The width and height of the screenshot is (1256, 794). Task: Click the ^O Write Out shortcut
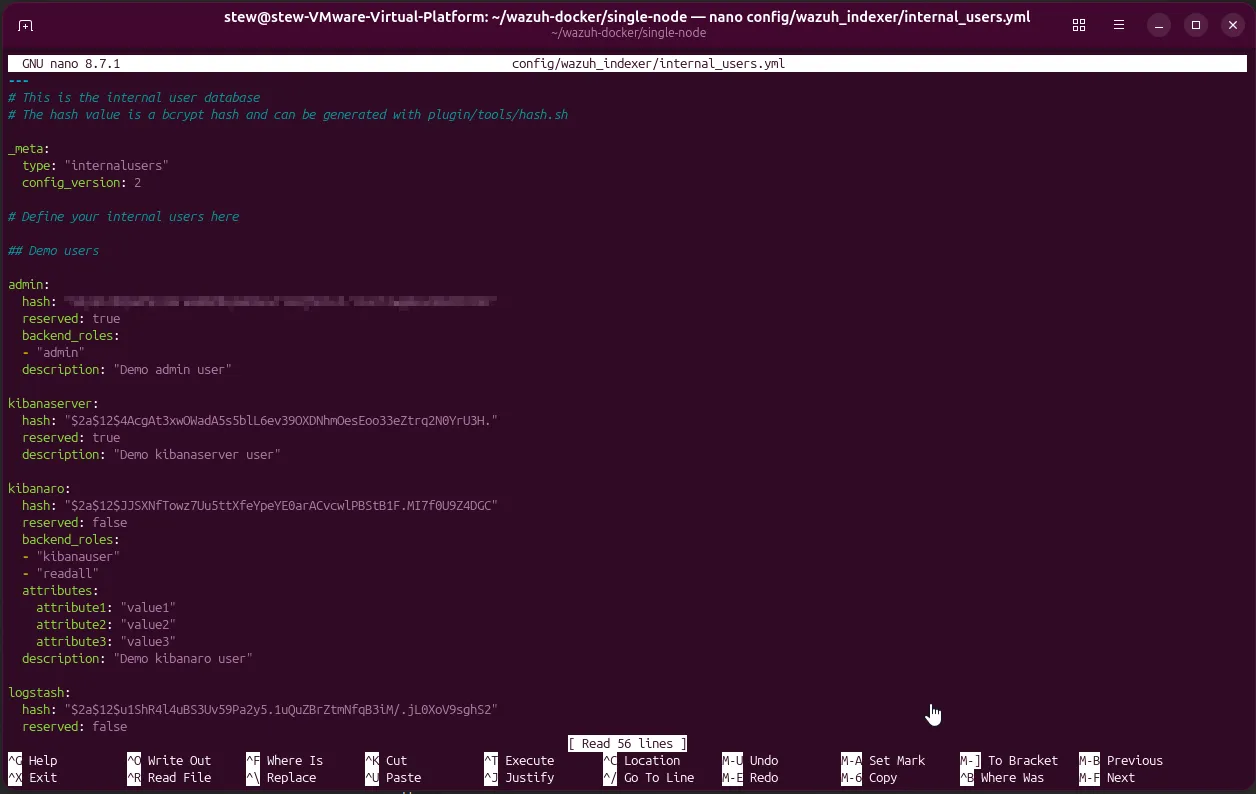point(169,761)
